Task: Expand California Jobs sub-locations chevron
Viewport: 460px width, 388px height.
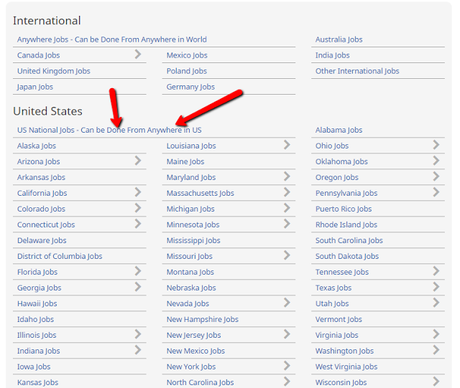Action: tap(138, 192)
